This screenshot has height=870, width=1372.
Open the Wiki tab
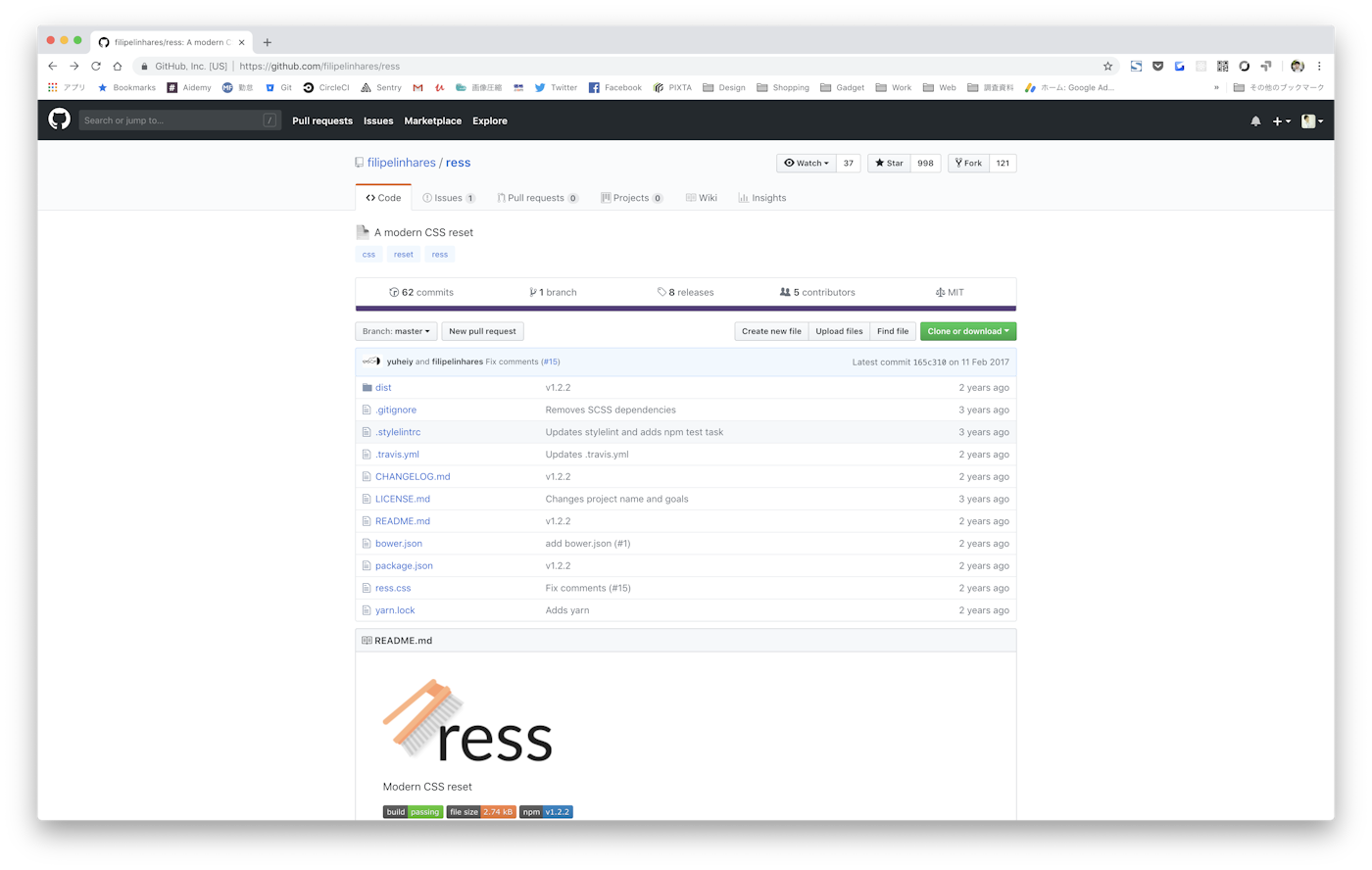pyautogui.click(x=702, y=198)
